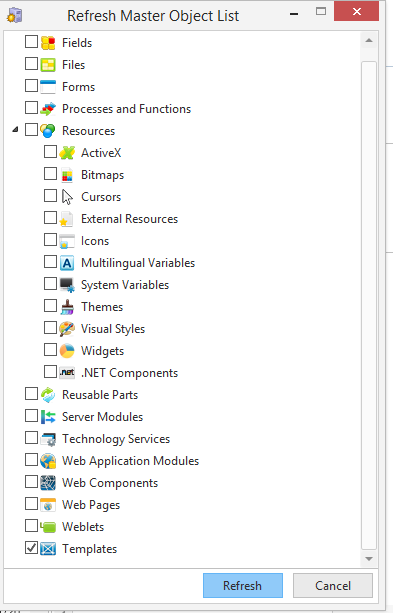Click the scrollbar up arrow
Viewport: 393px width, 613px height.
(369, 41)
